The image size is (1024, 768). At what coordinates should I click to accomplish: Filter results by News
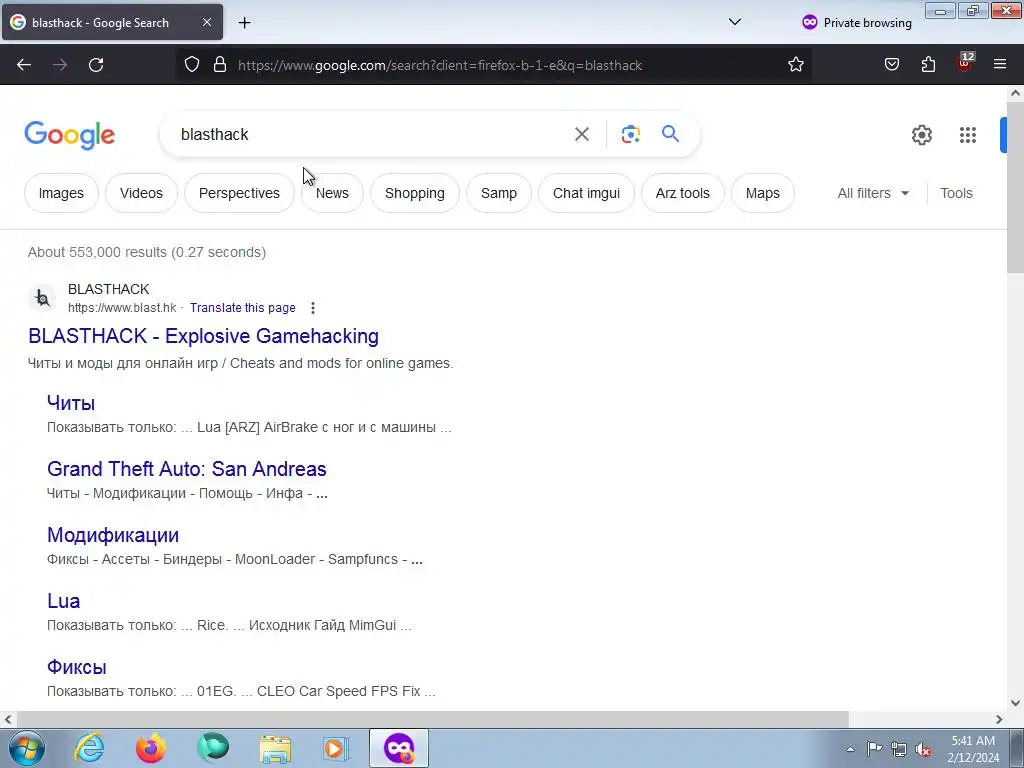(332, 193)
